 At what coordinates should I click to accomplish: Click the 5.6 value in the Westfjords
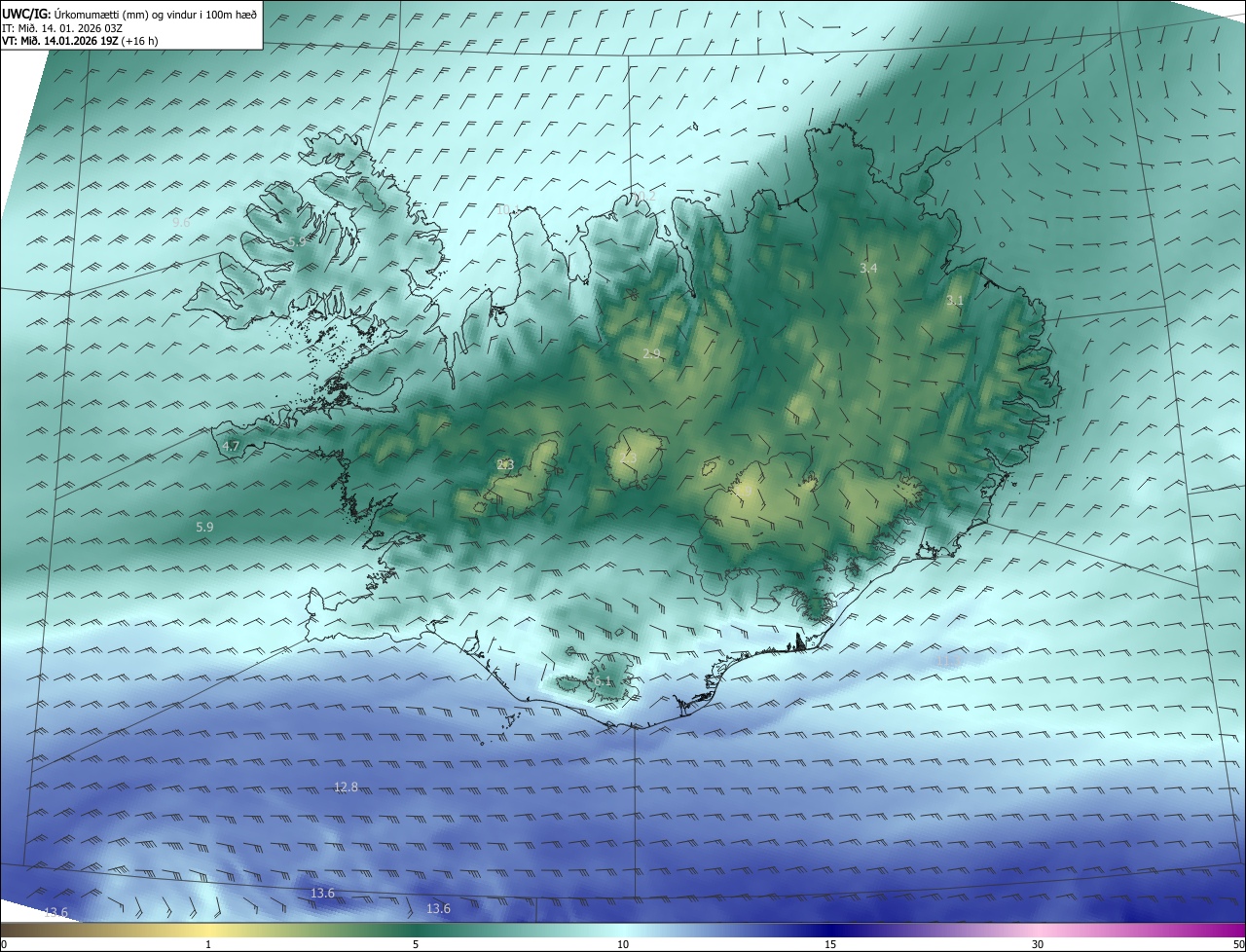pos(297,241)
